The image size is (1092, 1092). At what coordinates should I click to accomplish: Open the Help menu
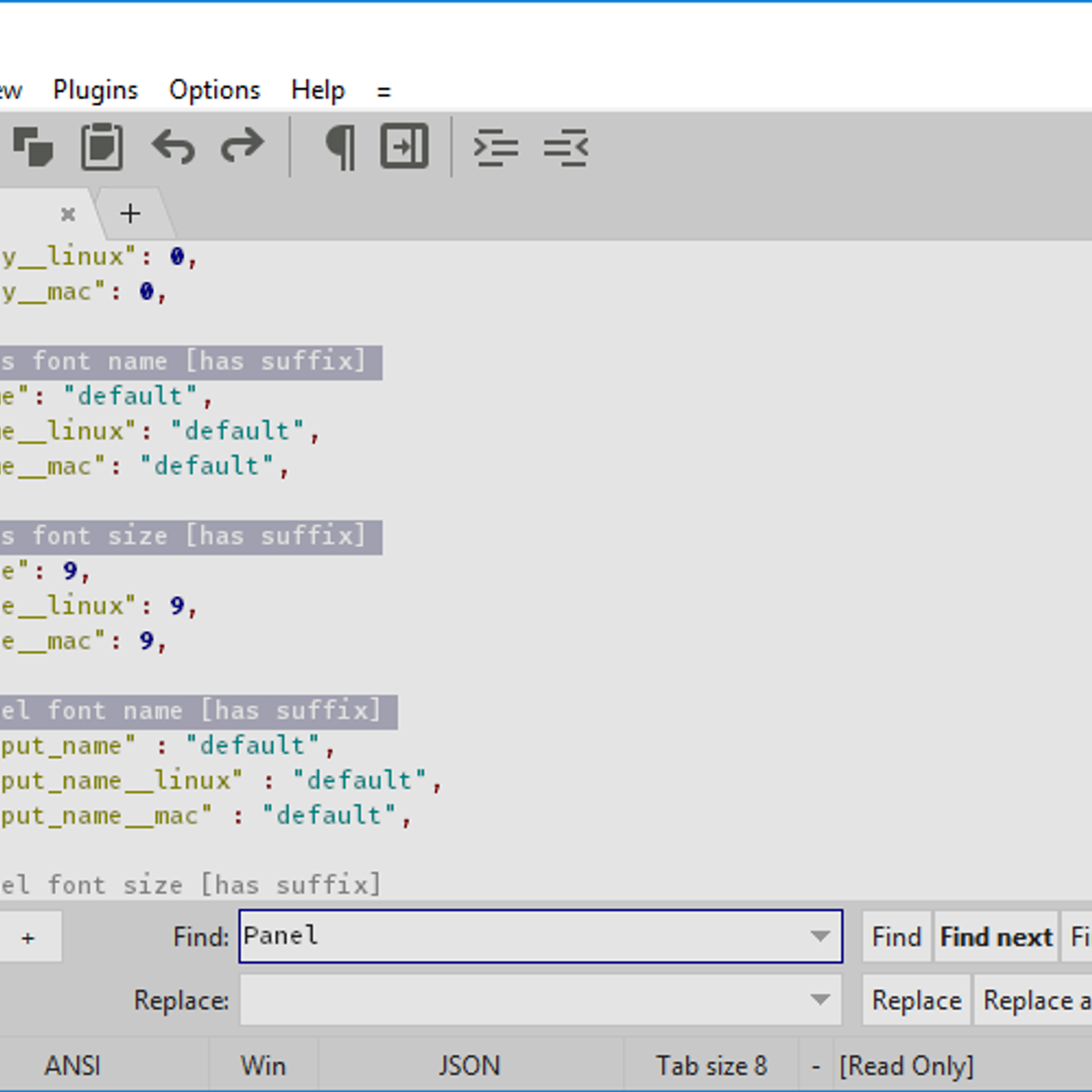[x=318, y=90]
